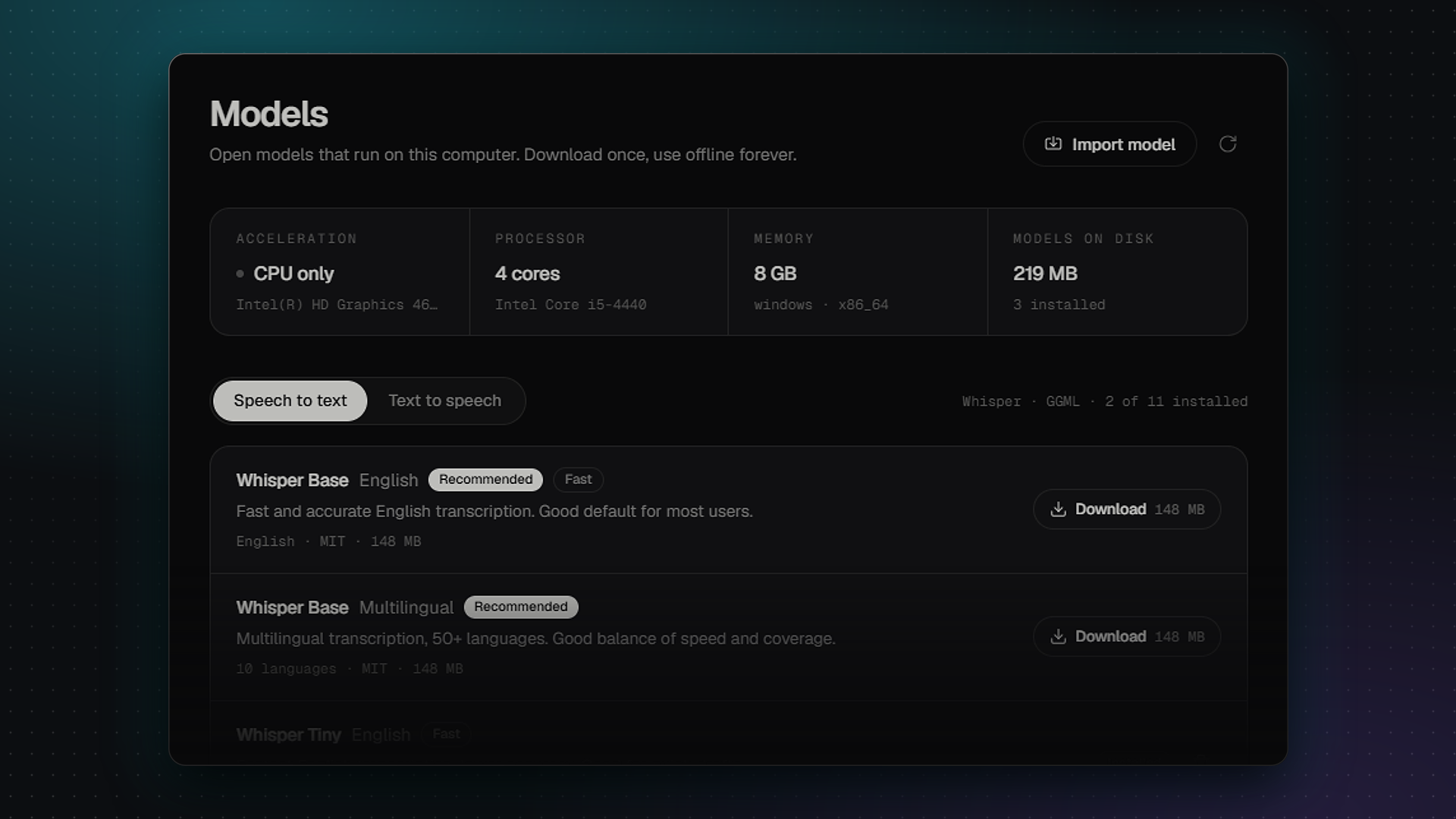Click the 'English · MIT · 148 MB' metadata line
The width and height of the screenshot is (1456, 819).
328,541
